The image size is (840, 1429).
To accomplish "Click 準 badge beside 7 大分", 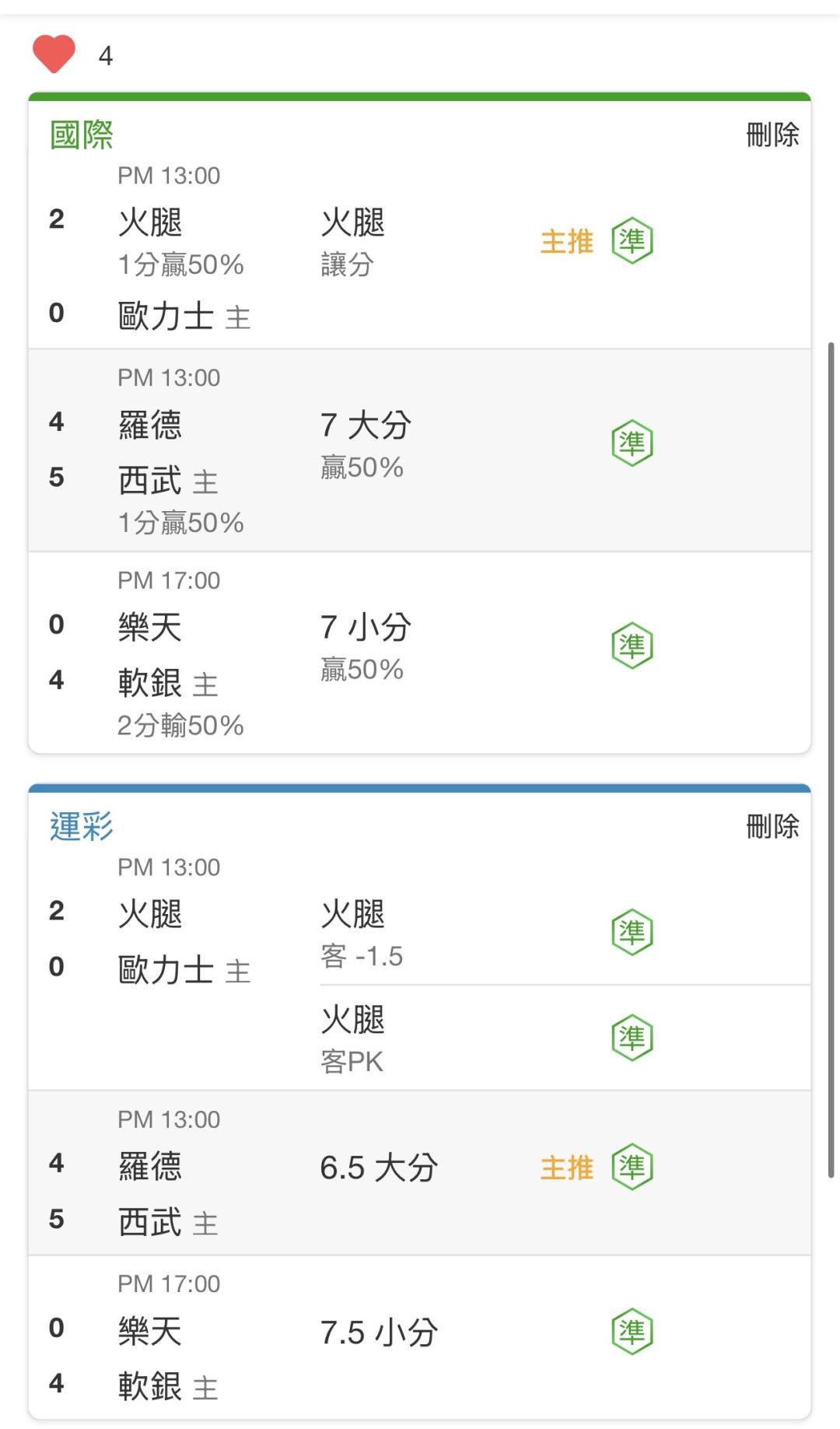I will tap(632, 443).
